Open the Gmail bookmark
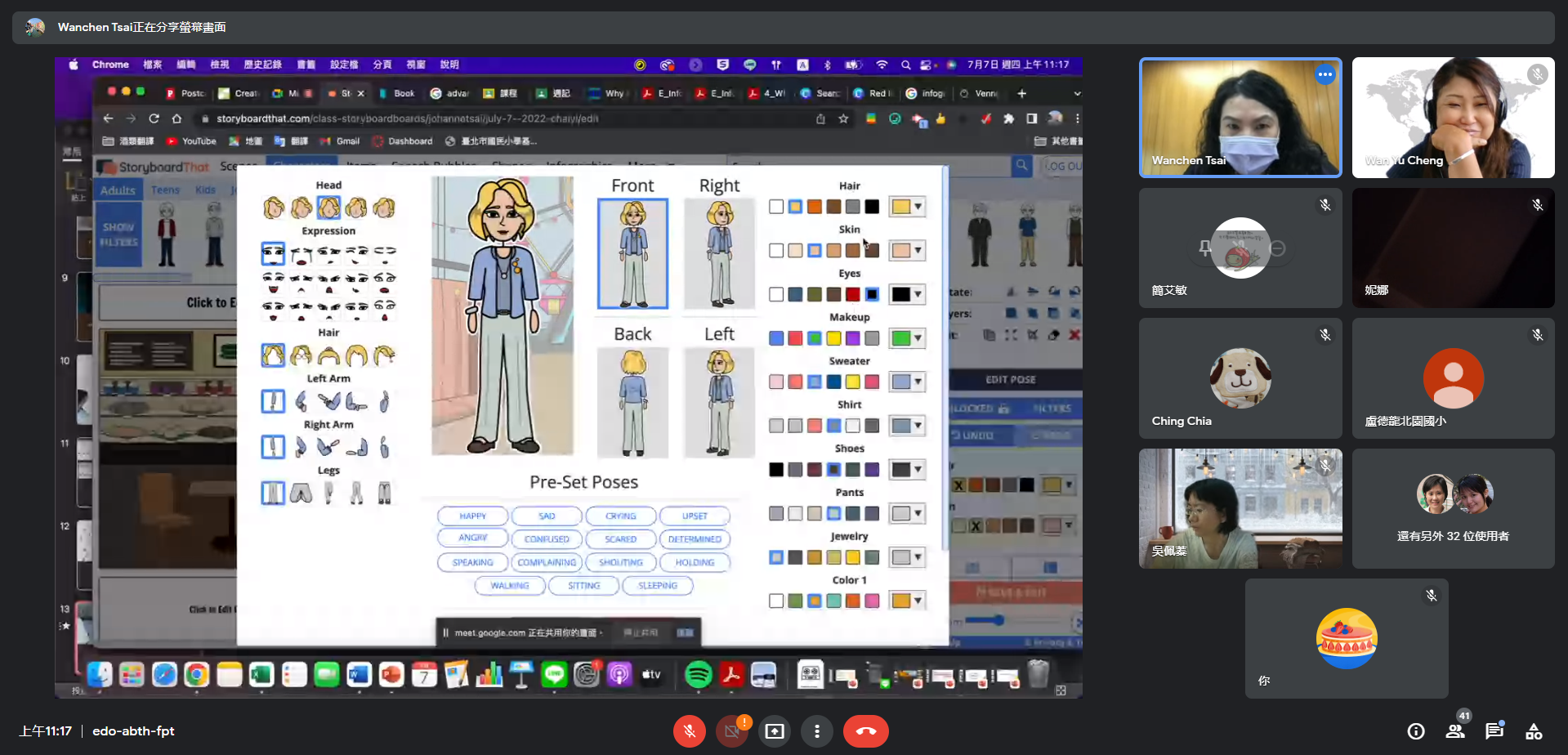 340,141
